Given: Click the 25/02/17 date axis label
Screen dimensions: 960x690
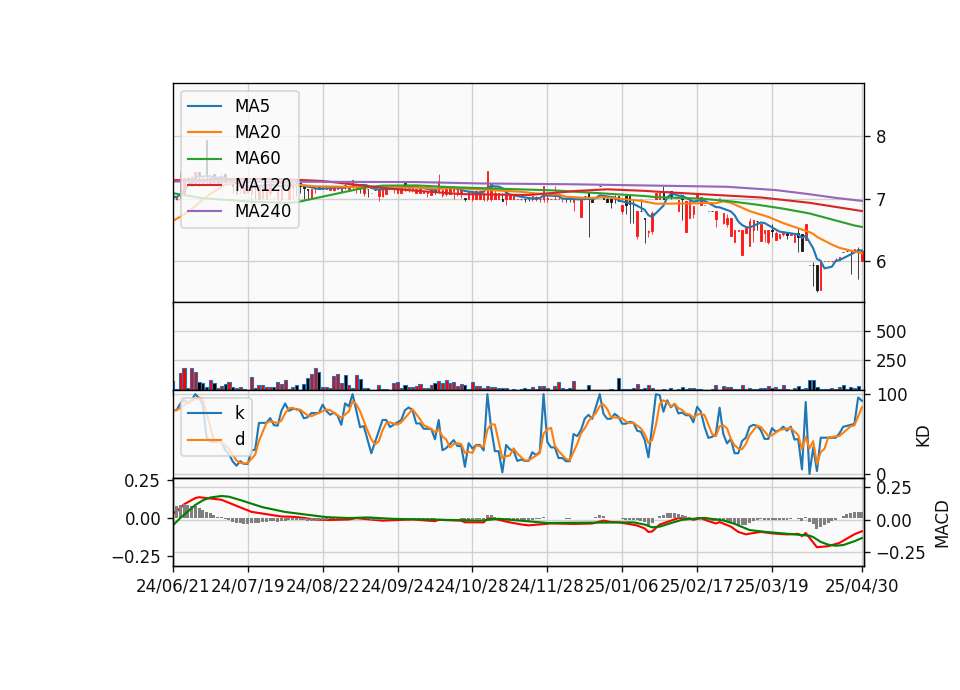Looking at the screenshot, I should pyautogui.click(x=697, y=586).
